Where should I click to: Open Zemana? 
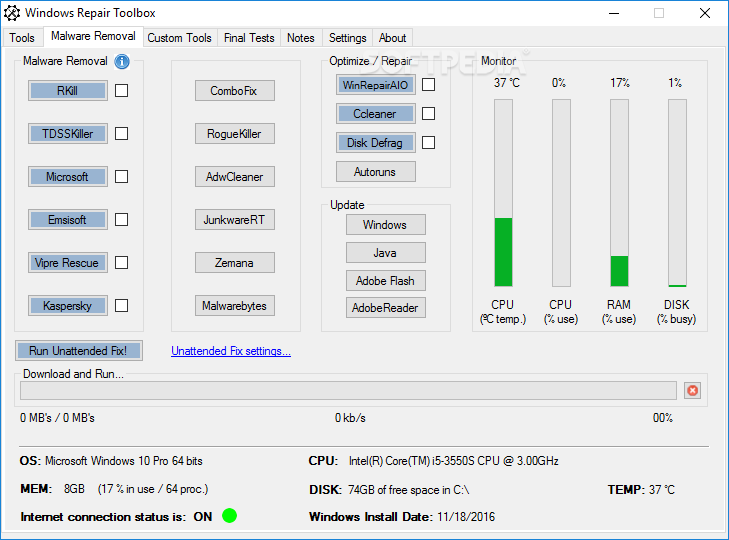235,262
